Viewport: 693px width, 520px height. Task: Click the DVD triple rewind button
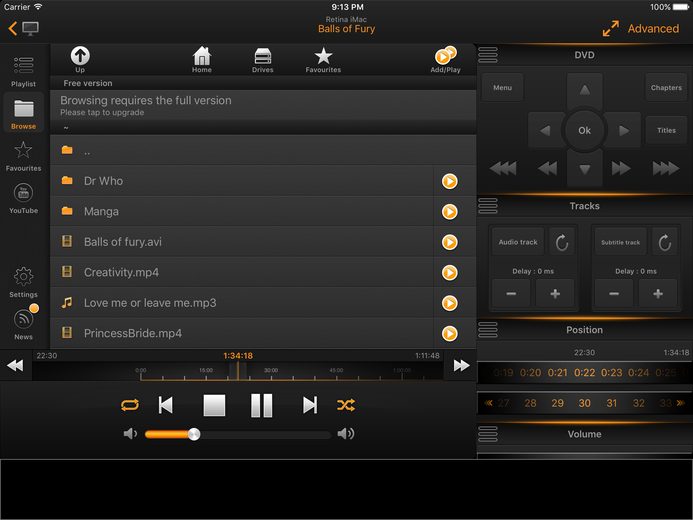(503, 168)
